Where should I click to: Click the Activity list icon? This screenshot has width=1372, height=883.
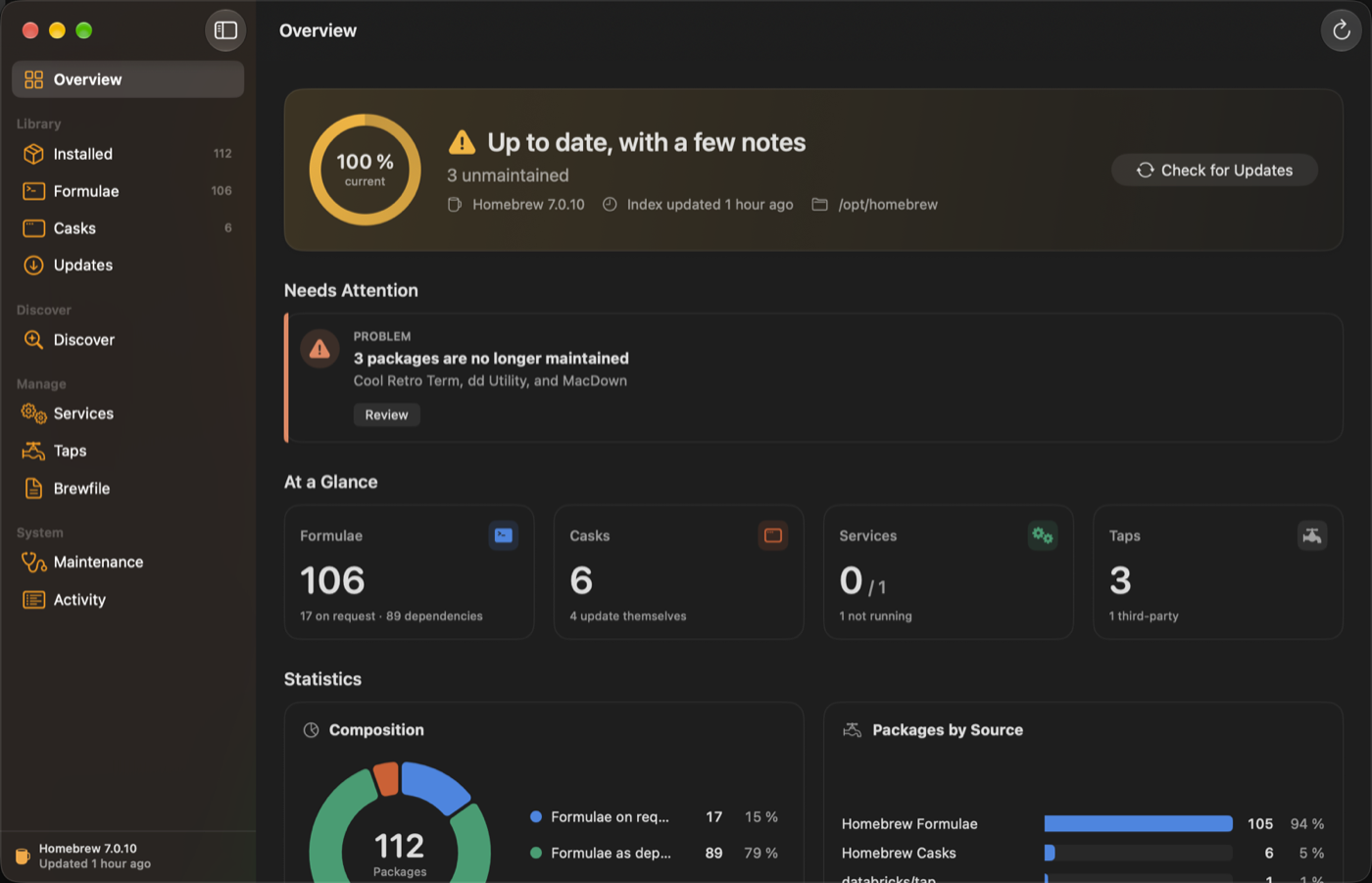coord(33,600)
